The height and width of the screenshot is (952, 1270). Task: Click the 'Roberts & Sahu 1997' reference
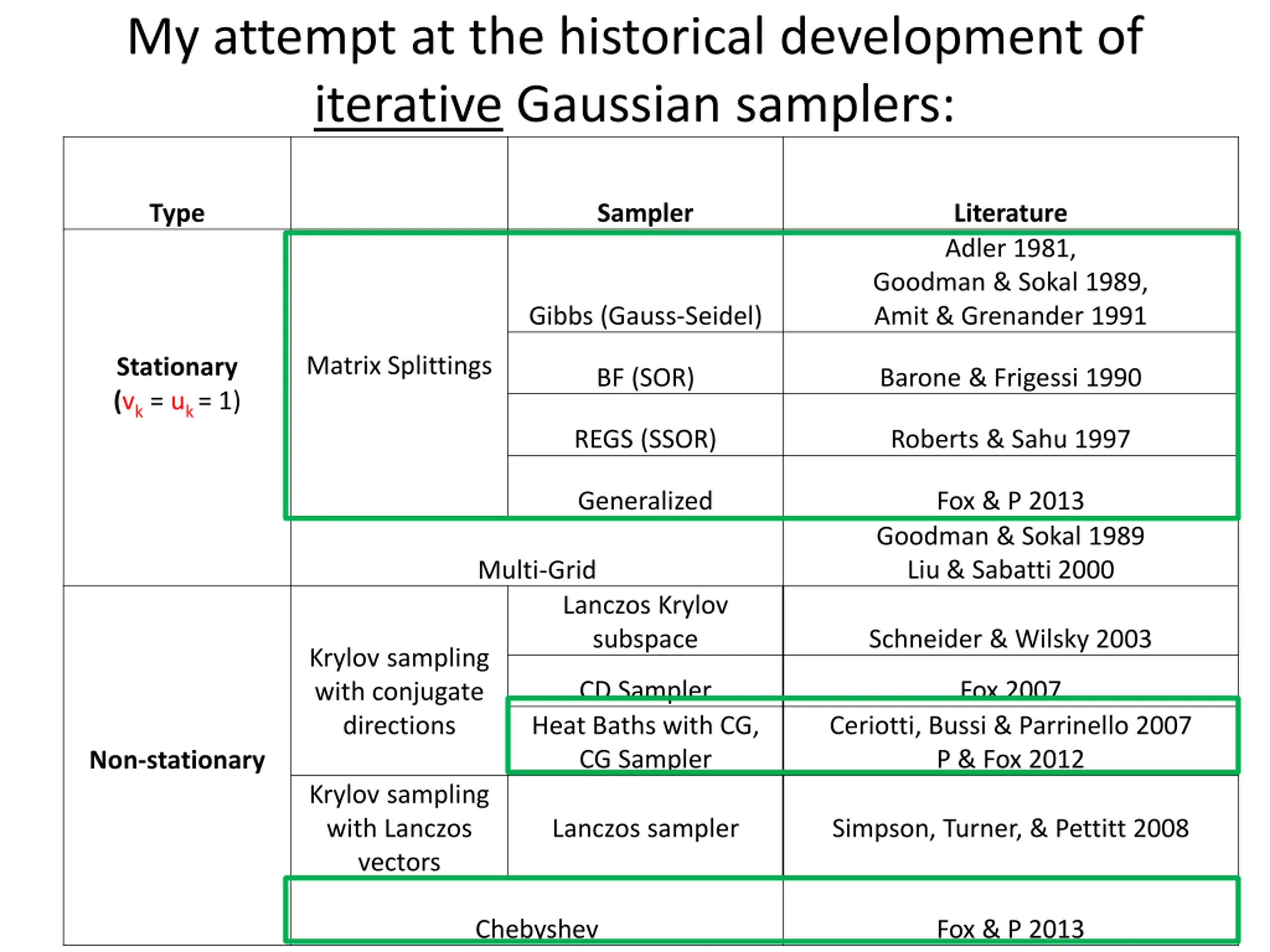pyautogui.click(x=1011, y=440)
